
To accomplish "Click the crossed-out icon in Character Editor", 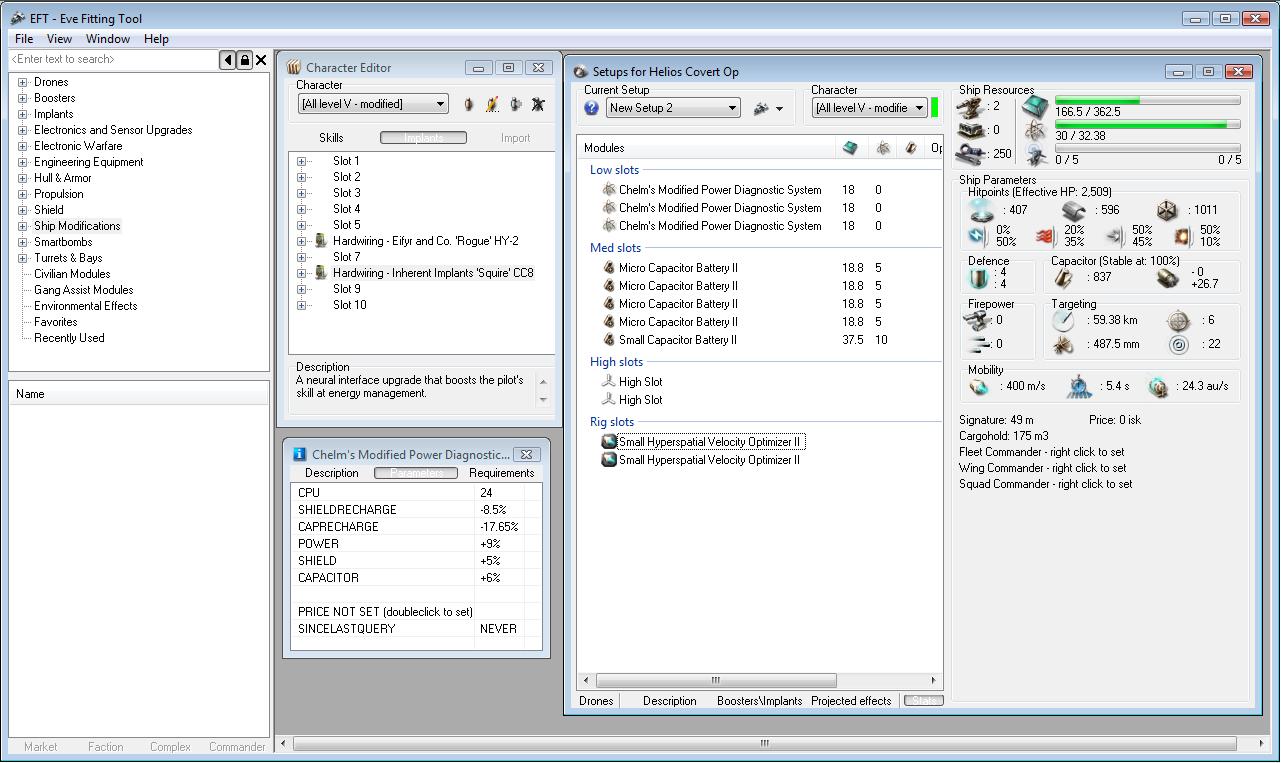I will (538, 104).
